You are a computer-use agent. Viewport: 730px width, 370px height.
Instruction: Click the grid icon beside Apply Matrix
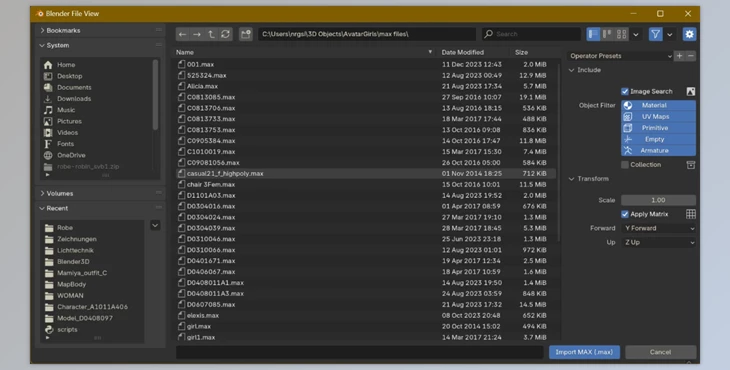(691, 214)
